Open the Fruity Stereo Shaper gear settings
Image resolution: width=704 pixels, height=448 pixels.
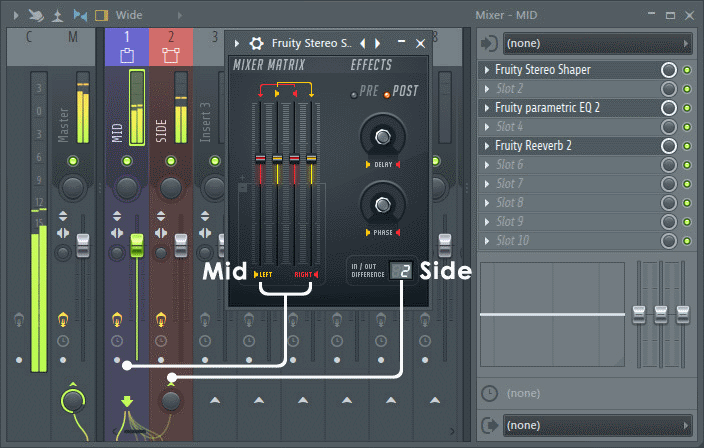pyautogui.click(x=256, y=43)
